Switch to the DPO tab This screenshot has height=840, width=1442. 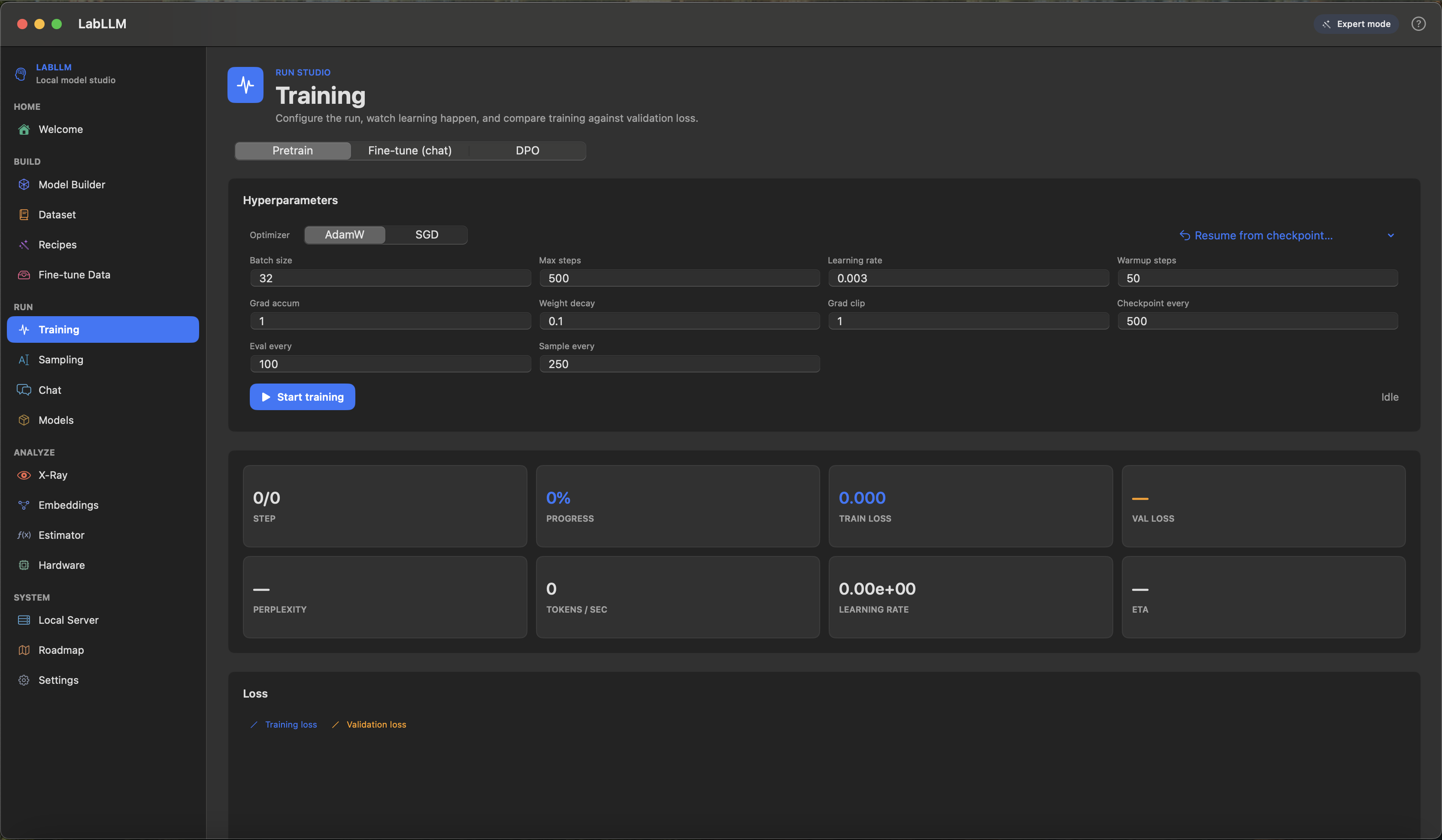click(x=527, y=151)
